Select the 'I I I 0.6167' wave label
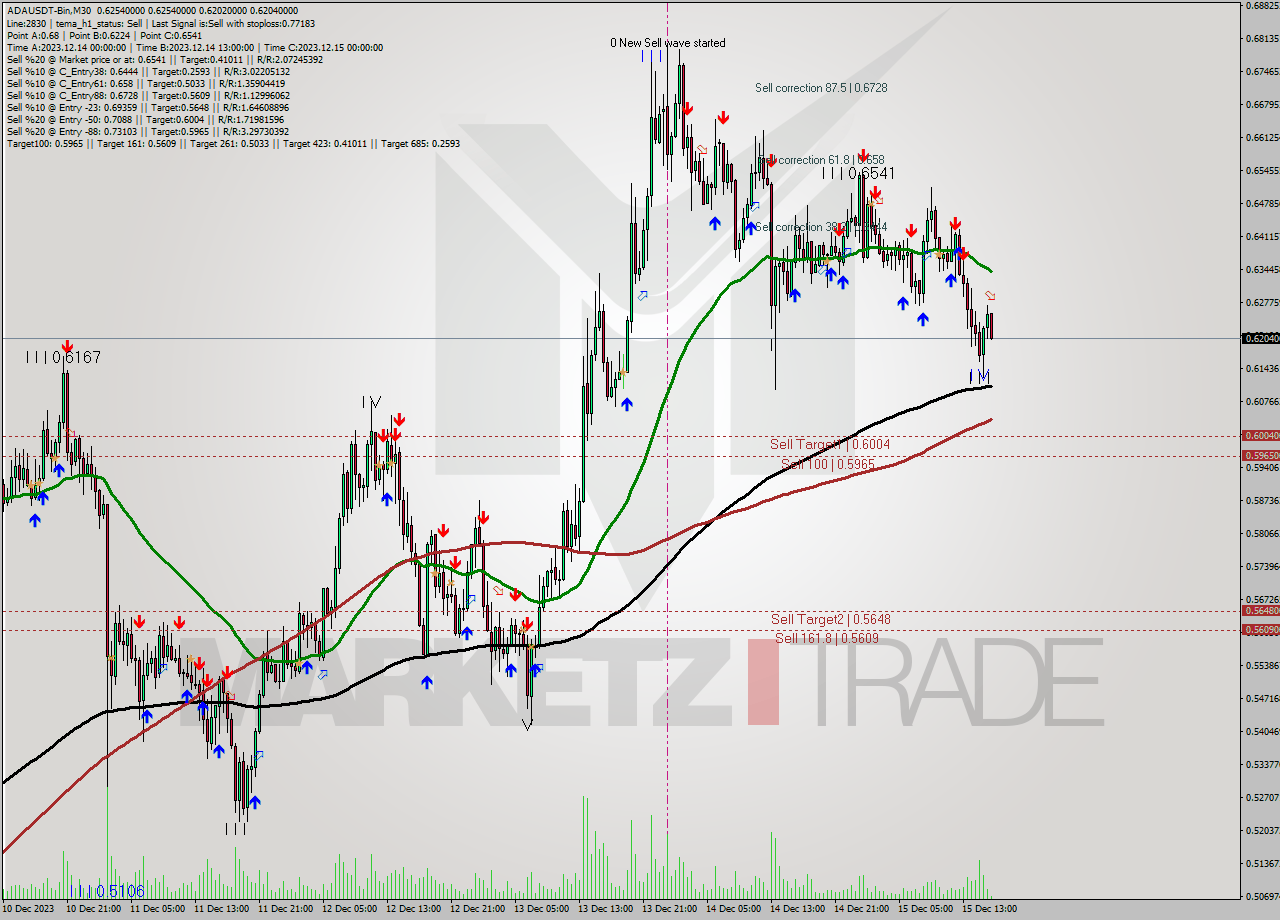 pyautogui.click(x=64, y=357)
